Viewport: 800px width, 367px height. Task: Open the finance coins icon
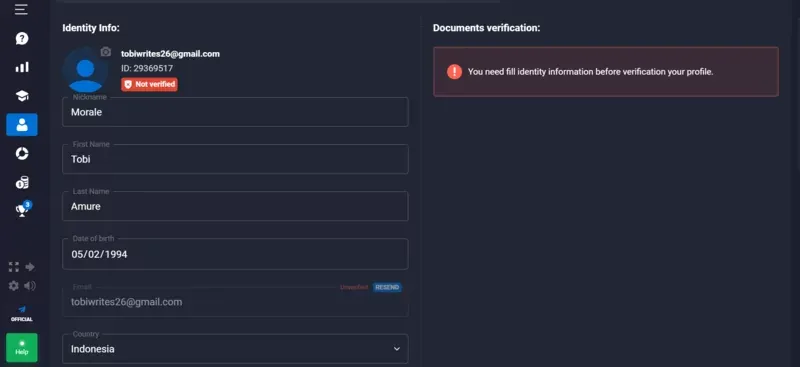pos(22,183)
